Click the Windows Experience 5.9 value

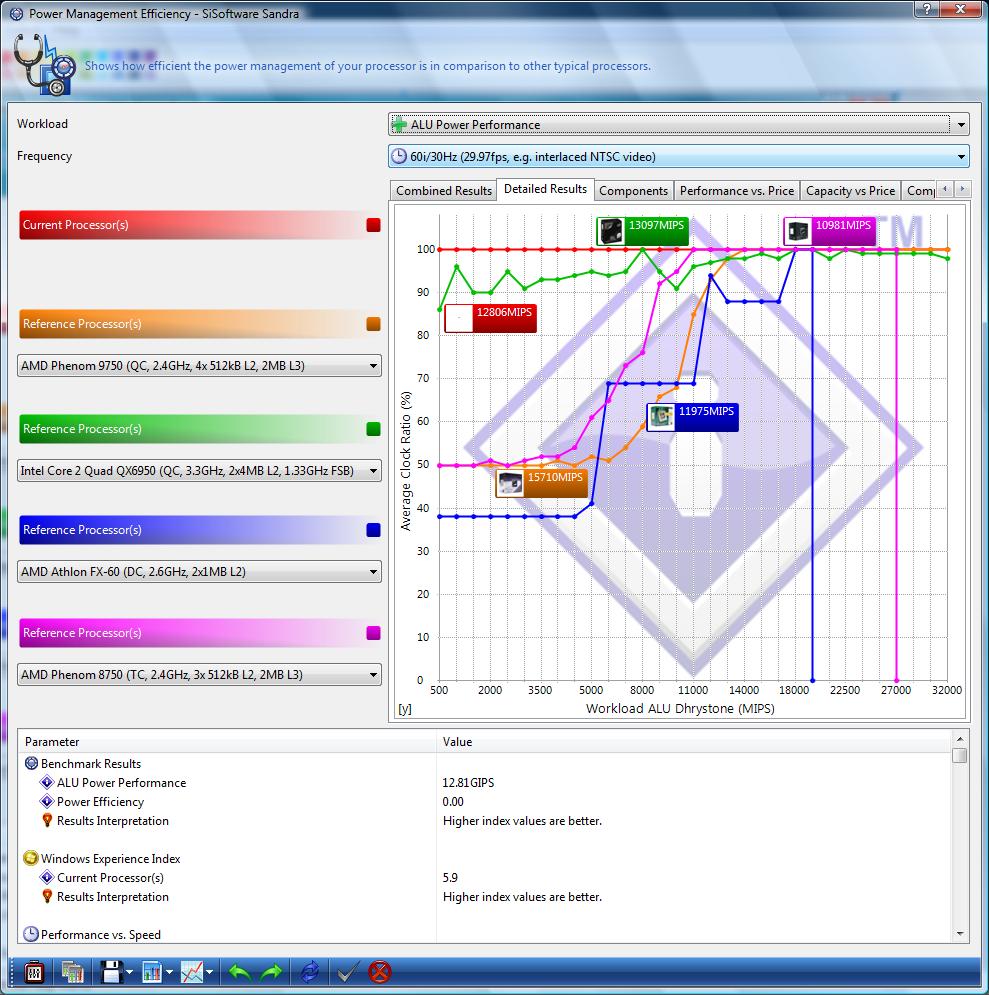coord(450,878)
